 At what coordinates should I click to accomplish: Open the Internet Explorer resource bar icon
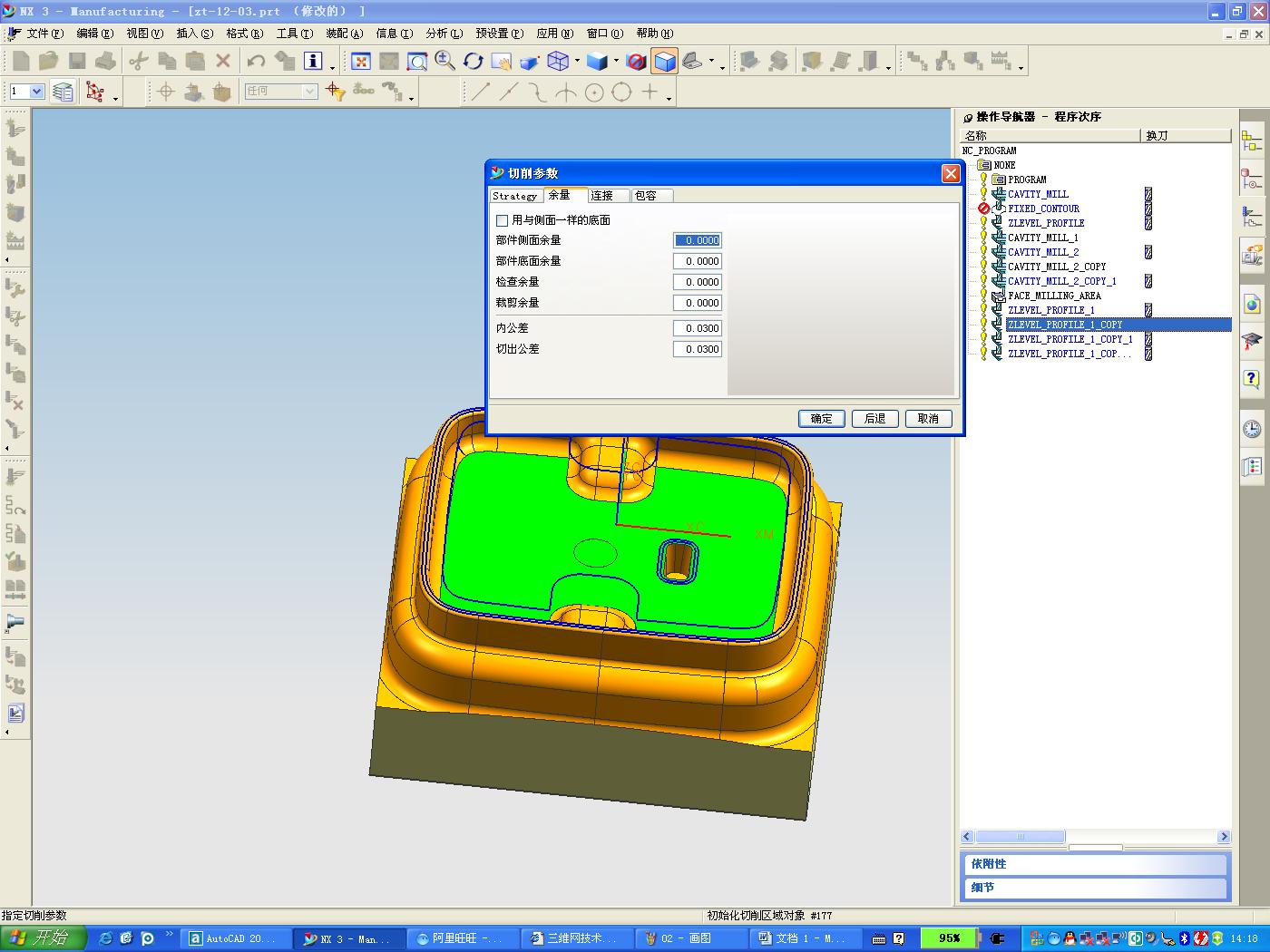1252,303
